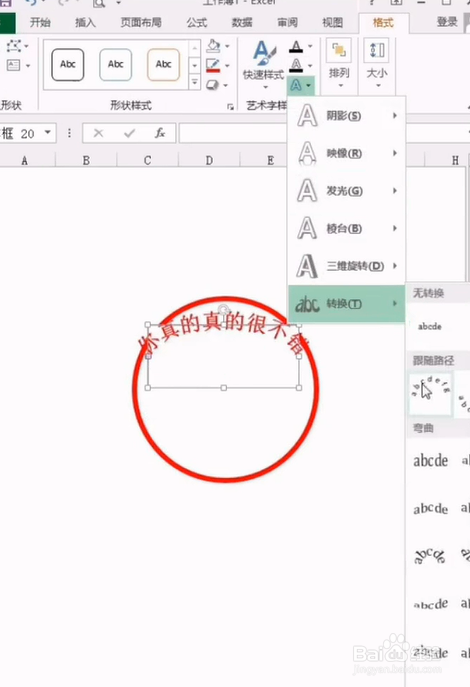The height and width of the screenshot is (687, 470).
Task: Apply the black-outlined Abc shape style
Action: pos(68,64)
